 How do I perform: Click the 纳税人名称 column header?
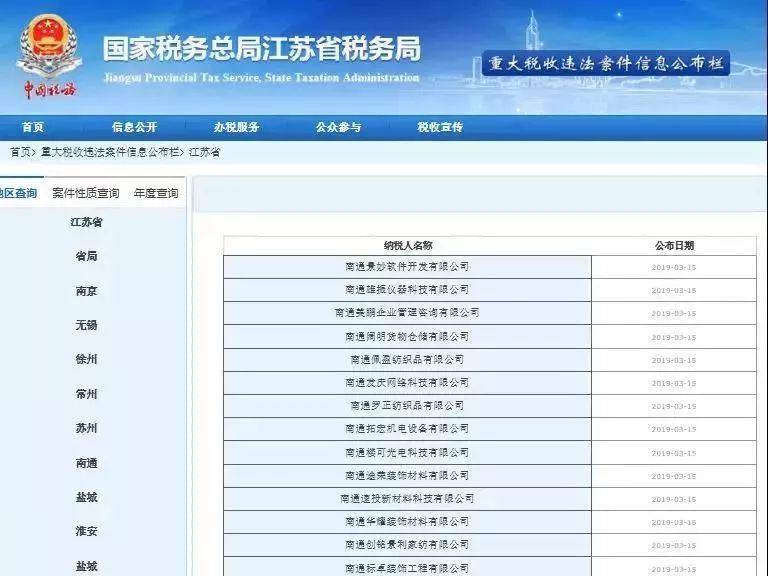click(x=407, y=245)
